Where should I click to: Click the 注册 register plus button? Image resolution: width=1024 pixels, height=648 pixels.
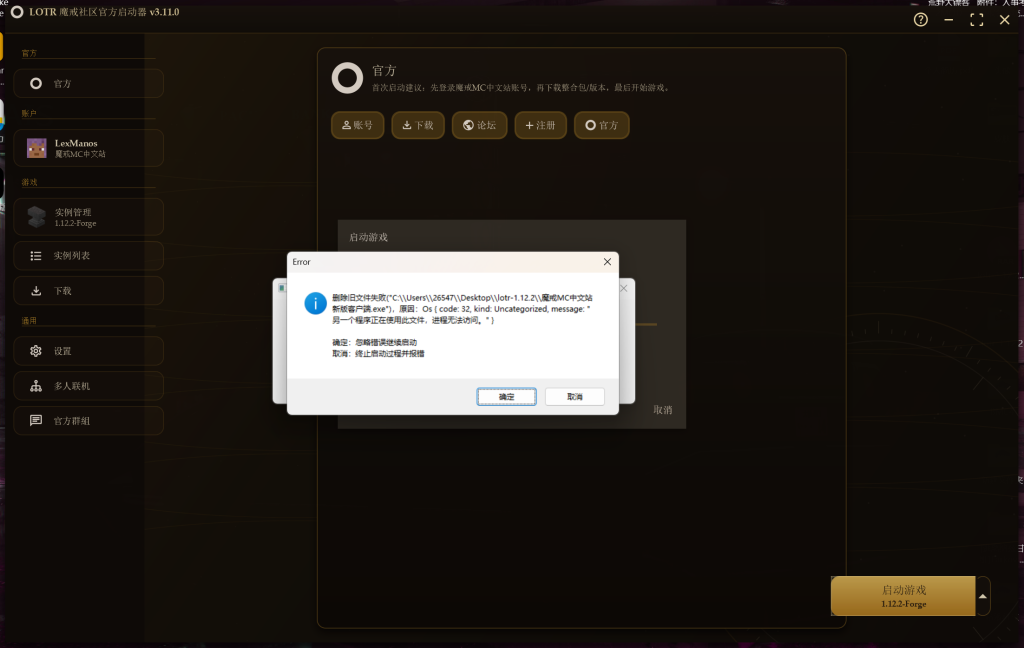540,125
